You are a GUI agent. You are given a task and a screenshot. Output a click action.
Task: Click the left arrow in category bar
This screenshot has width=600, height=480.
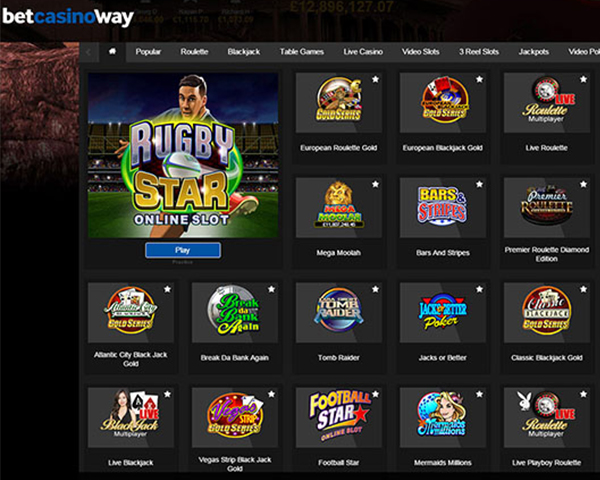point(89,52)
